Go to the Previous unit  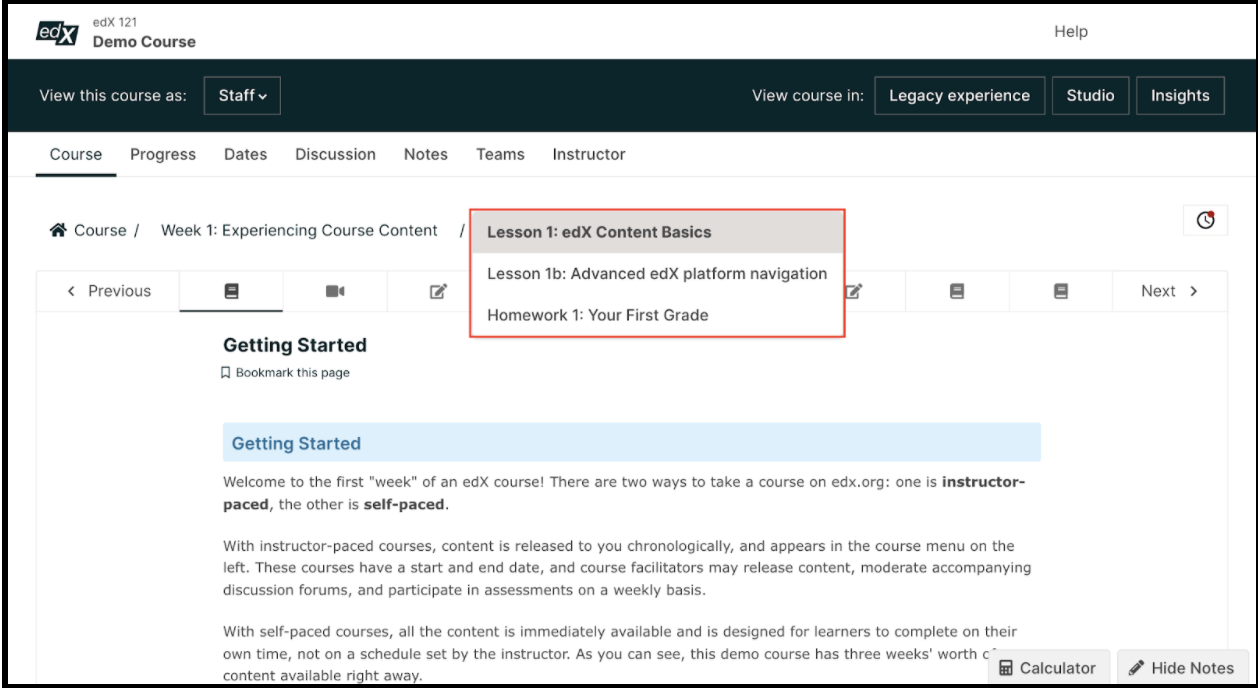(108, 291)
